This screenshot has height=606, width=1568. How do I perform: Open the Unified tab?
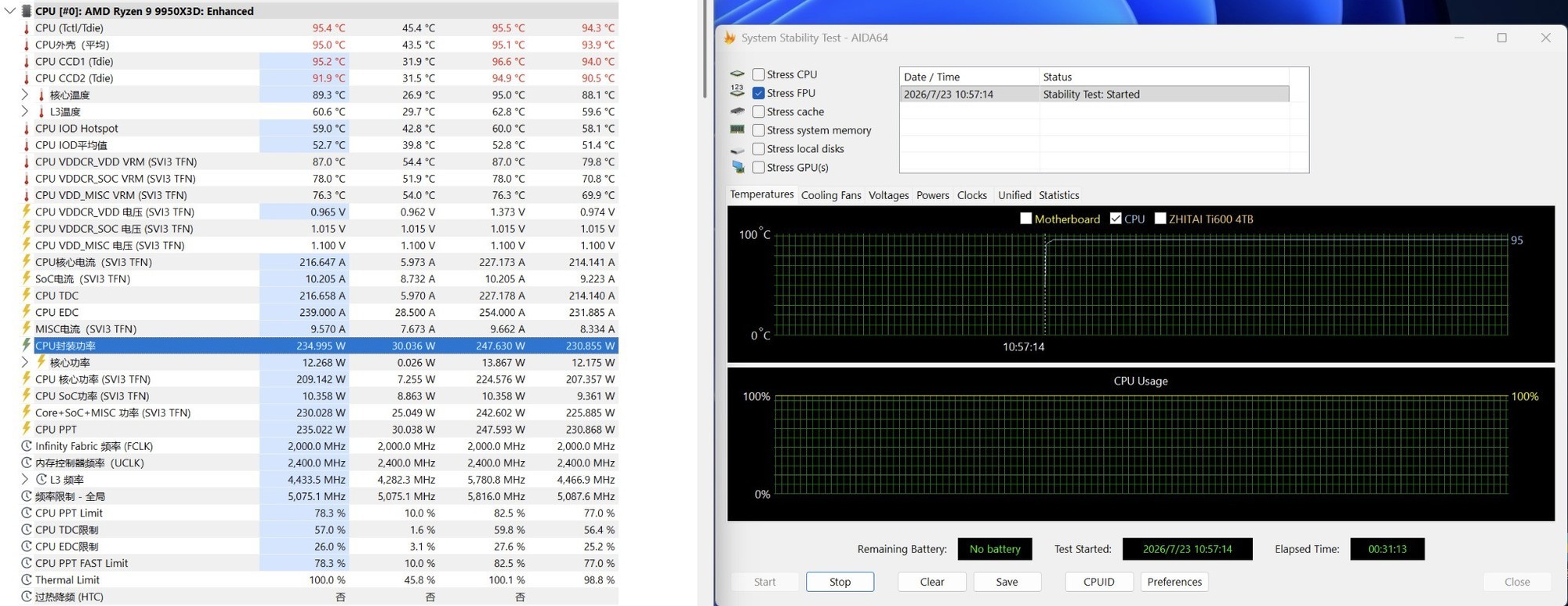(1014, 195)
